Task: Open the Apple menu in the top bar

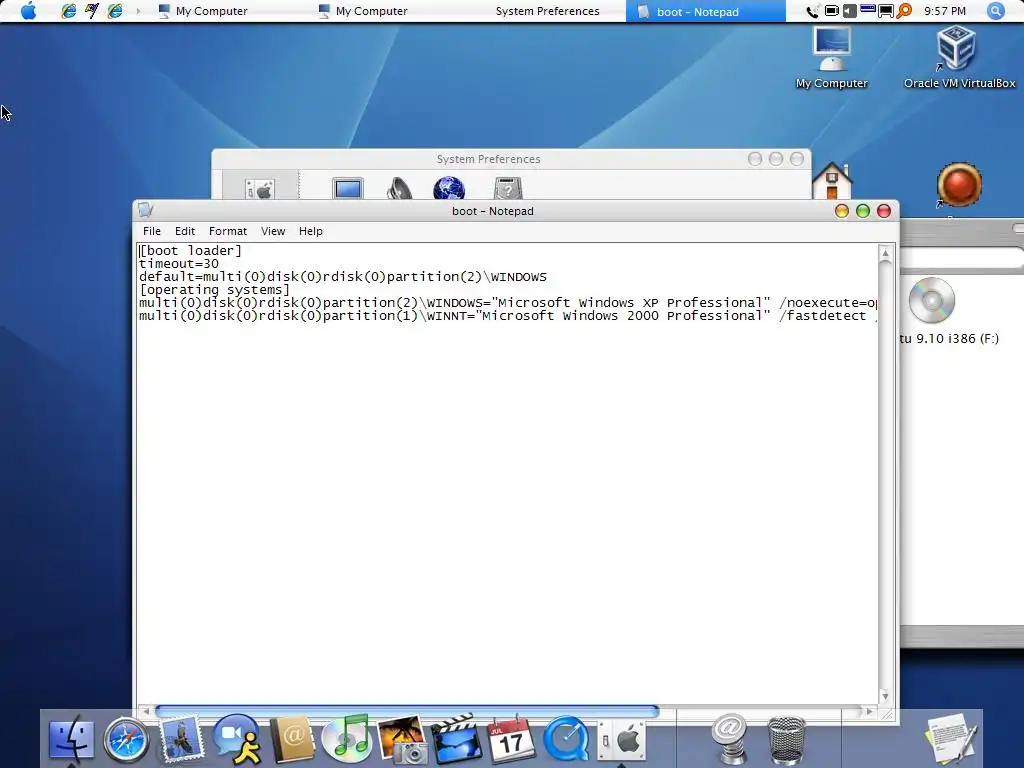Action: click(x=29, y=11)
